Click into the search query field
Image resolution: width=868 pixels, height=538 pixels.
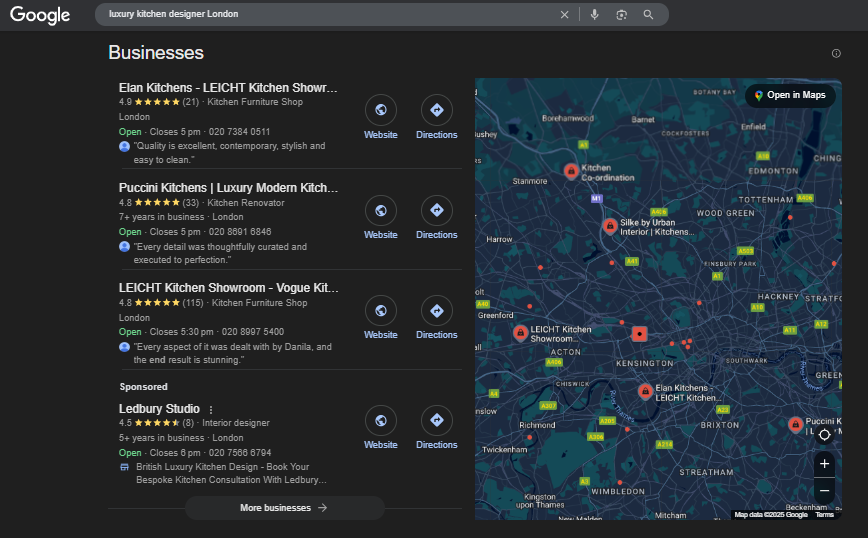[x=330, y=15]
